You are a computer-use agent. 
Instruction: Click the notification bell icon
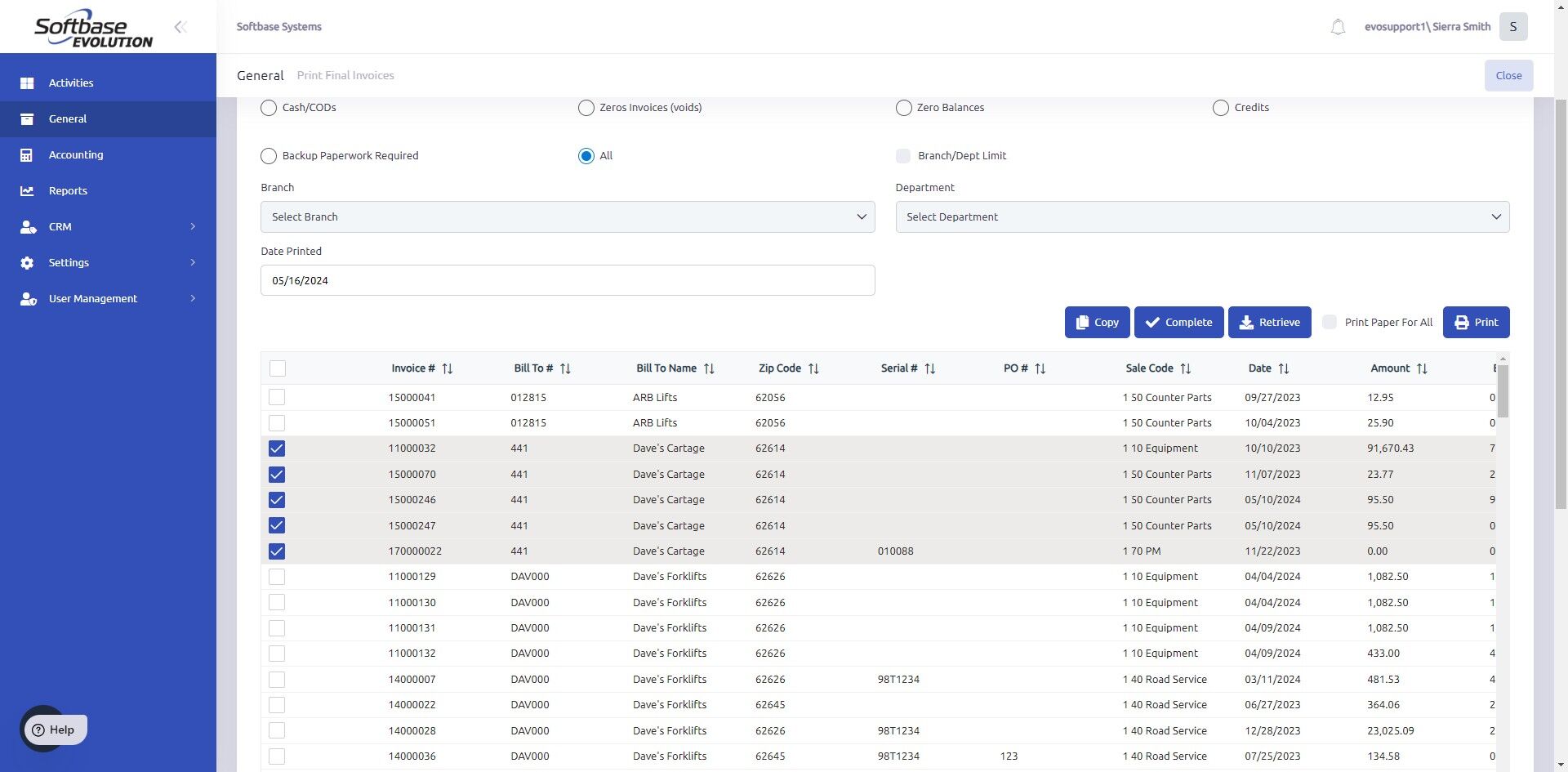pos(1338,26)
